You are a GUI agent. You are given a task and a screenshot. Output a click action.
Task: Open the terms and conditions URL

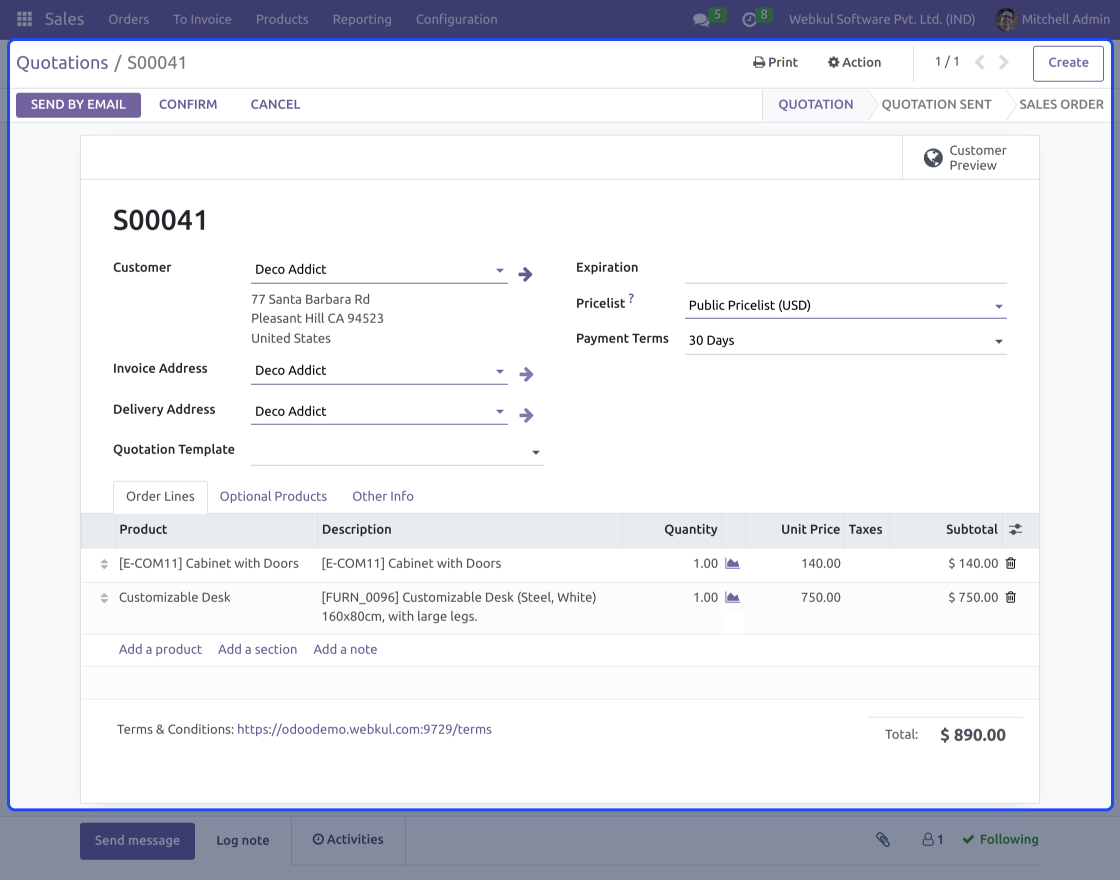tap(364, 730)
